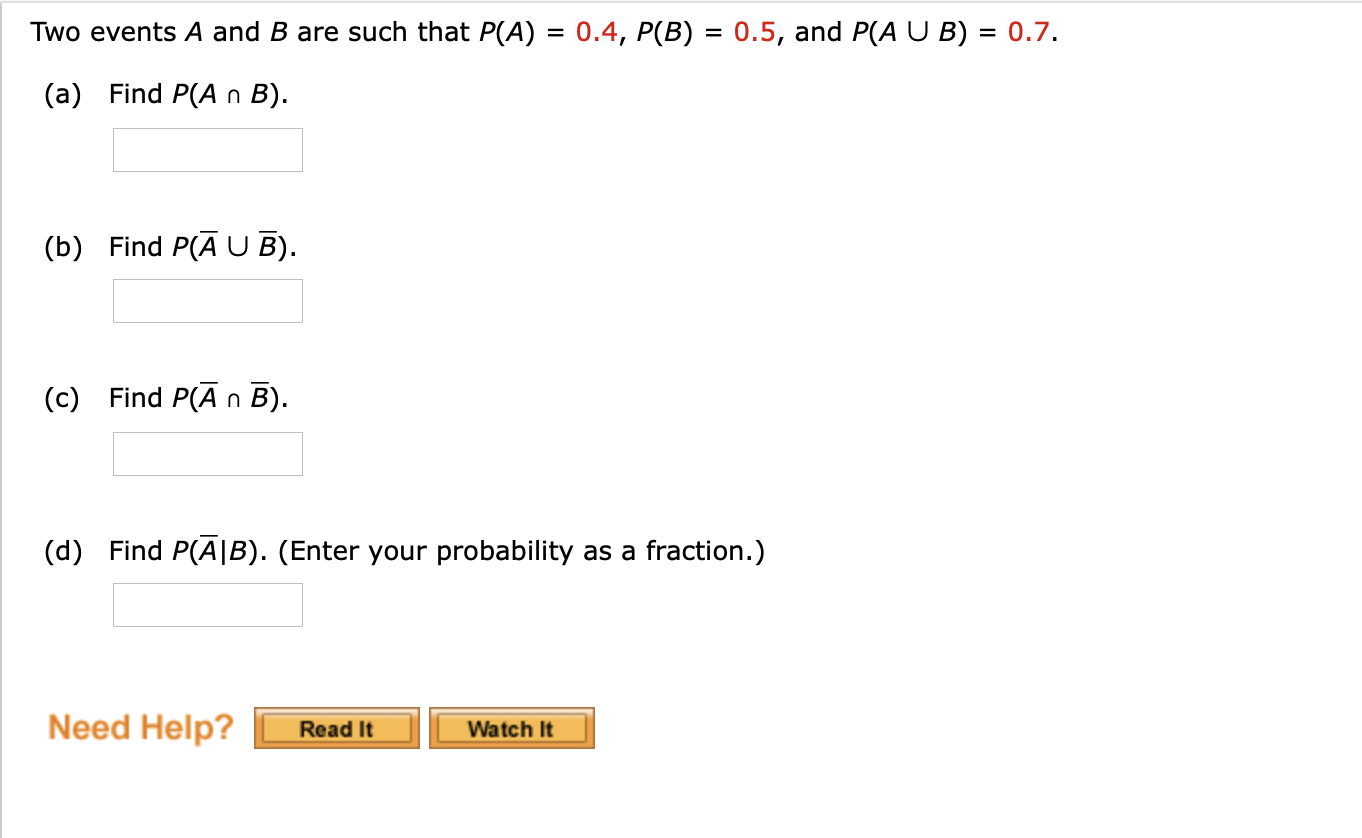Click the fraction answer box for part (d)
The height and width of the screenshot is (838, 1362).
tap(207, 604)
